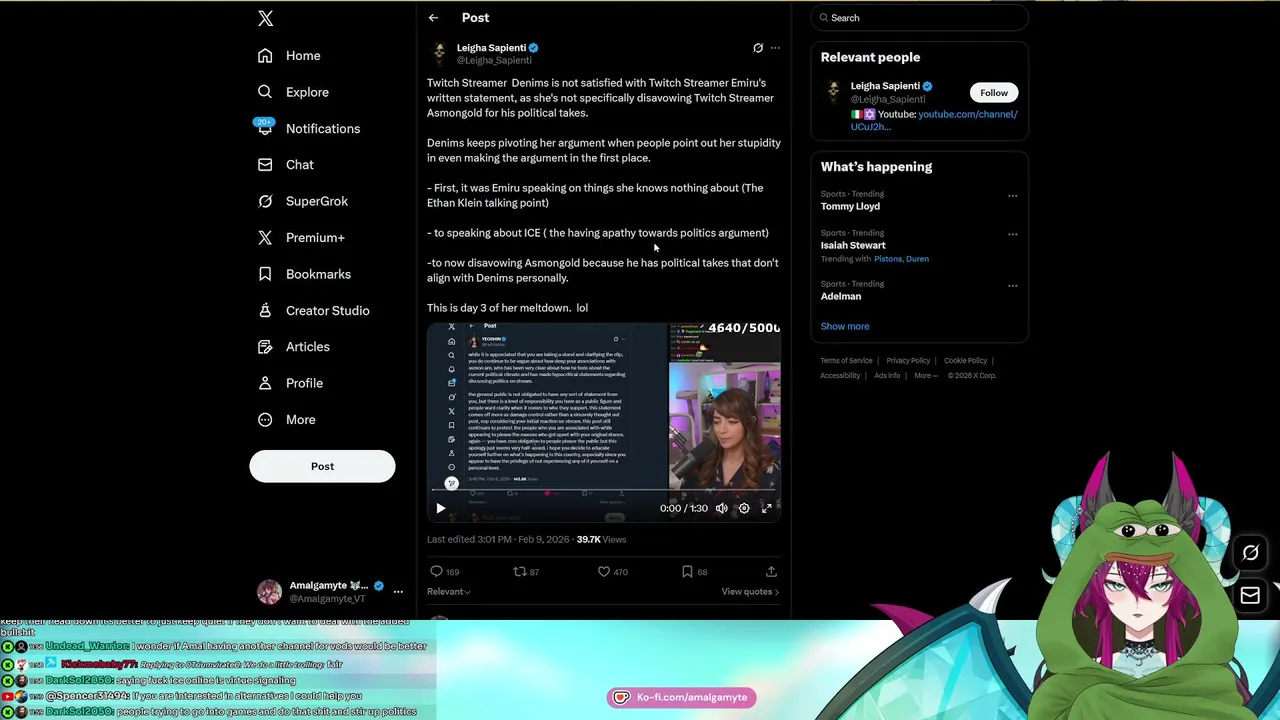1280x720 pixels.
Task: Click the Bookmarks sidebar icon
Action: click(x=265, y=274)
